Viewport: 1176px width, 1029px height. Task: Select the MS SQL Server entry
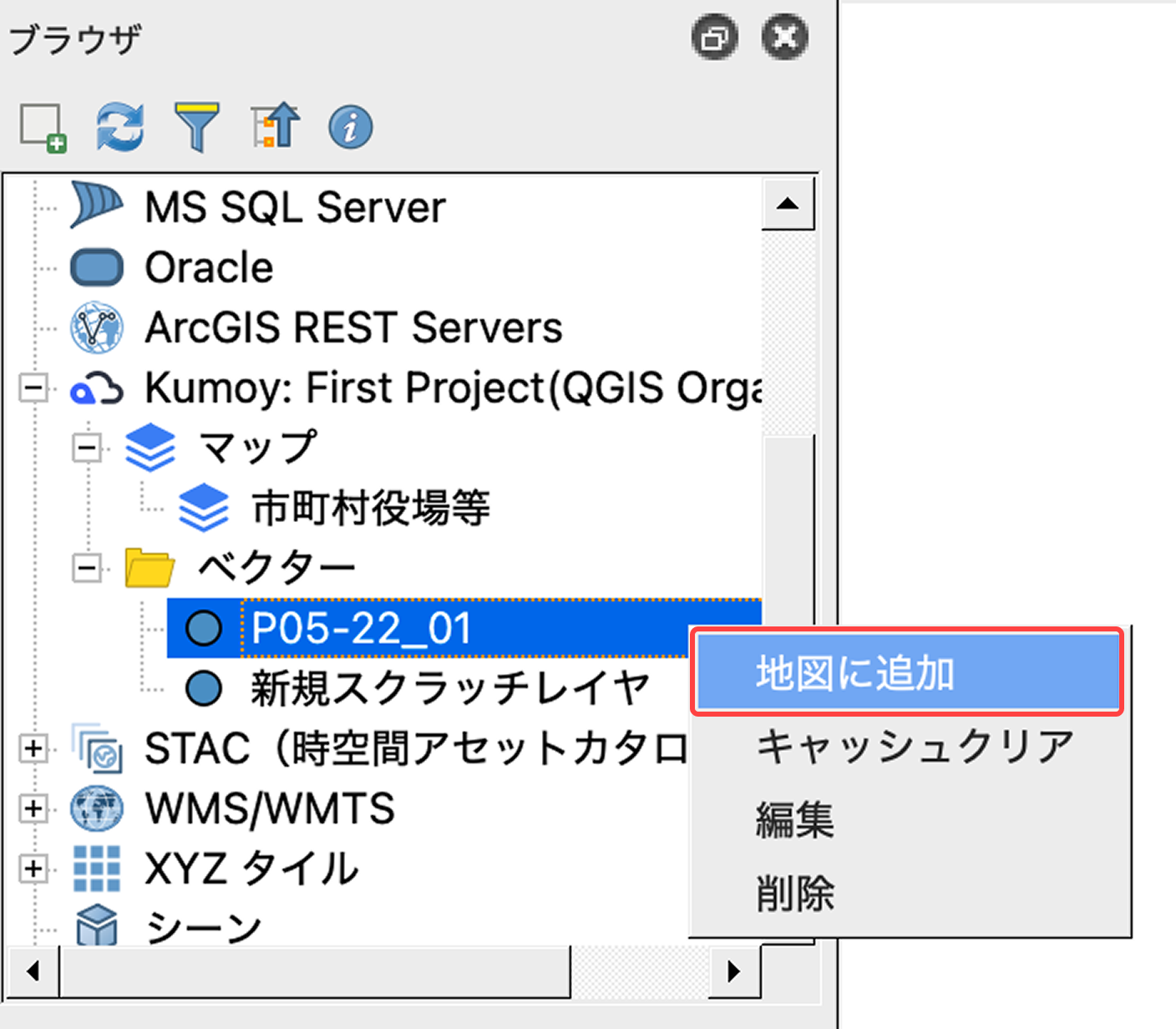[x=295, y=207]
